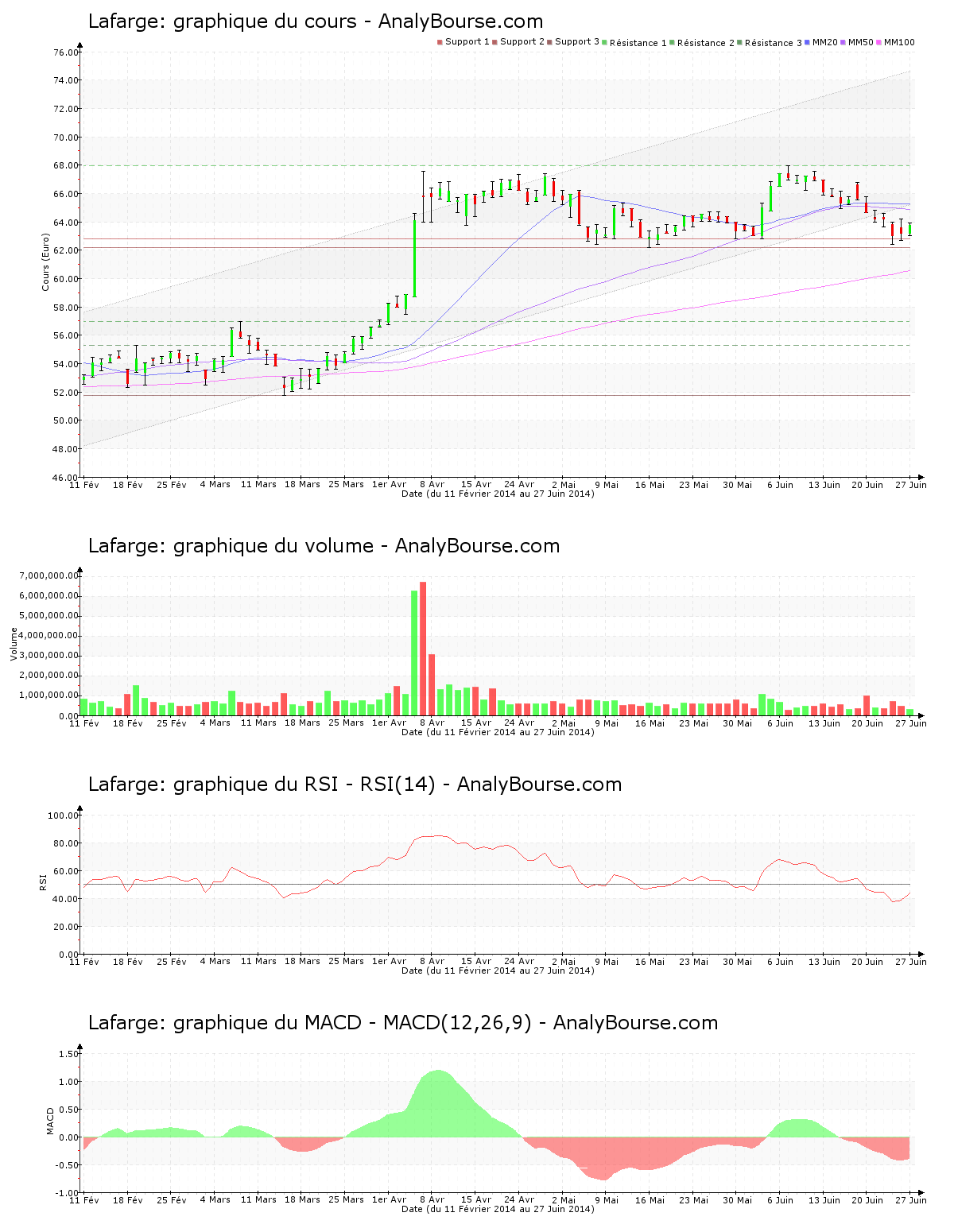Click the 100.00 tick on RSI axis
Image resolution: width=954 pixels, height=1232 pixels.
tap(63, 816)
